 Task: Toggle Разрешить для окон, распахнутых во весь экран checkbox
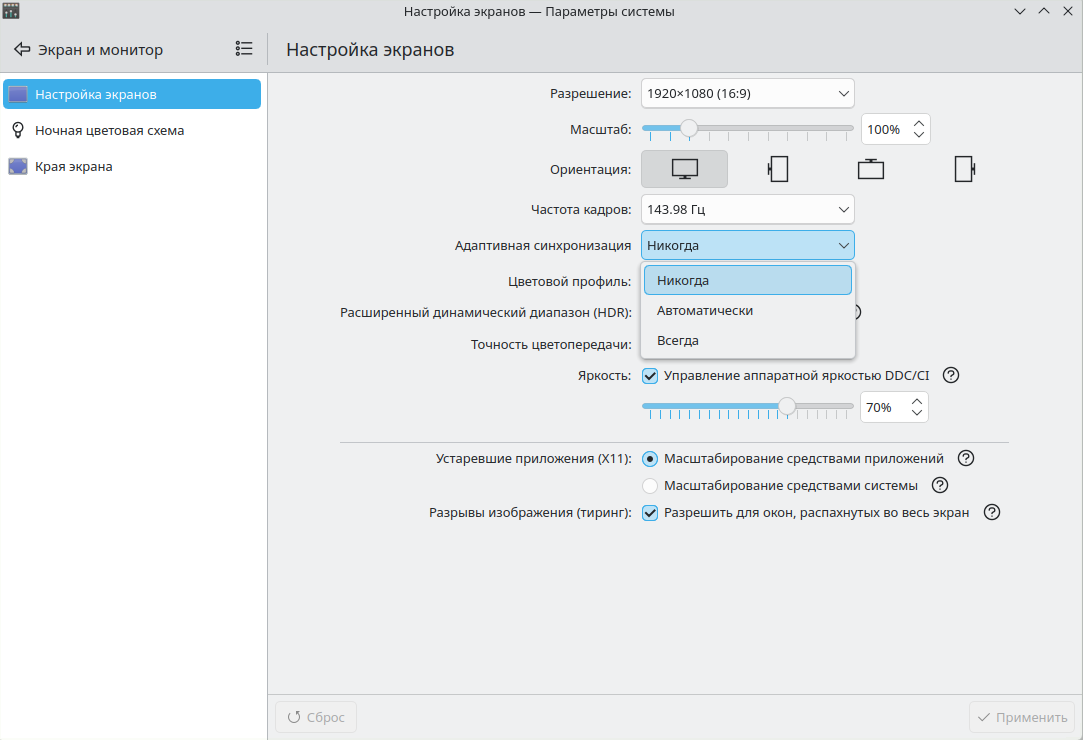(650, 513)
